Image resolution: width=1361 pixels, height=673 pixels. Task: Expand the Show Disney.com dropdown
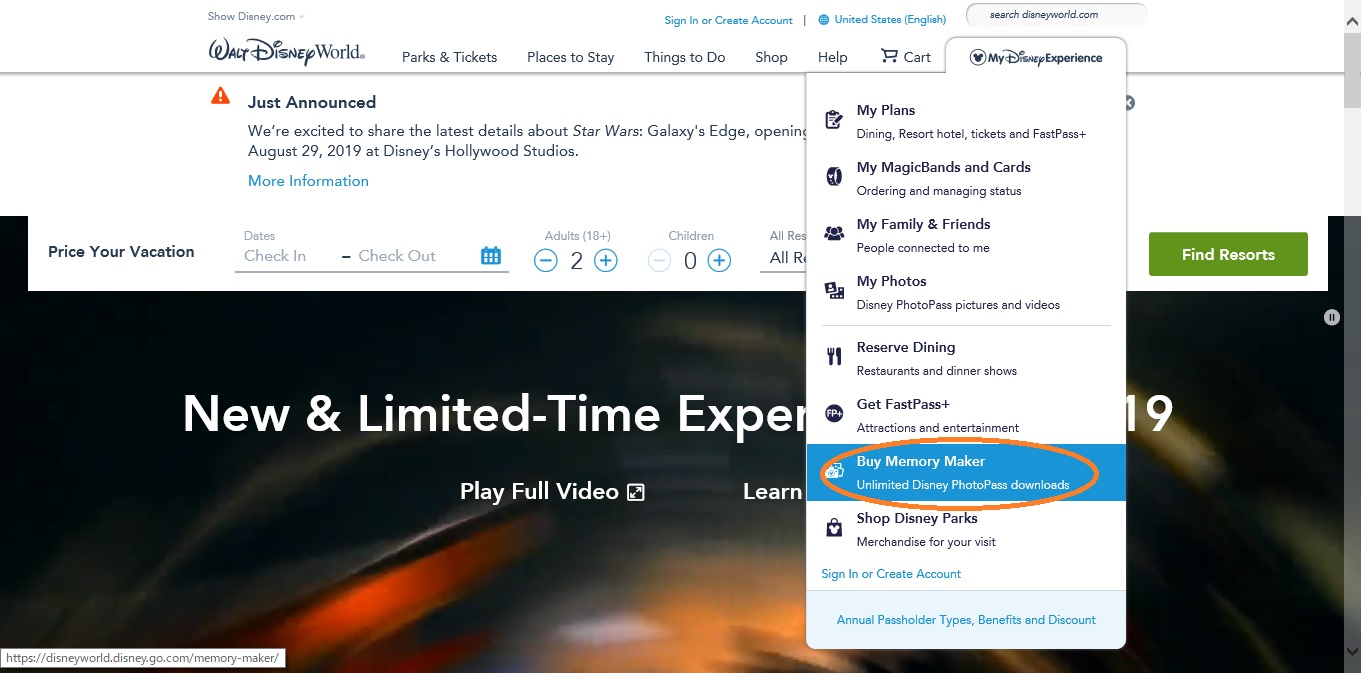pyautogui.click(x=256, y=16)
